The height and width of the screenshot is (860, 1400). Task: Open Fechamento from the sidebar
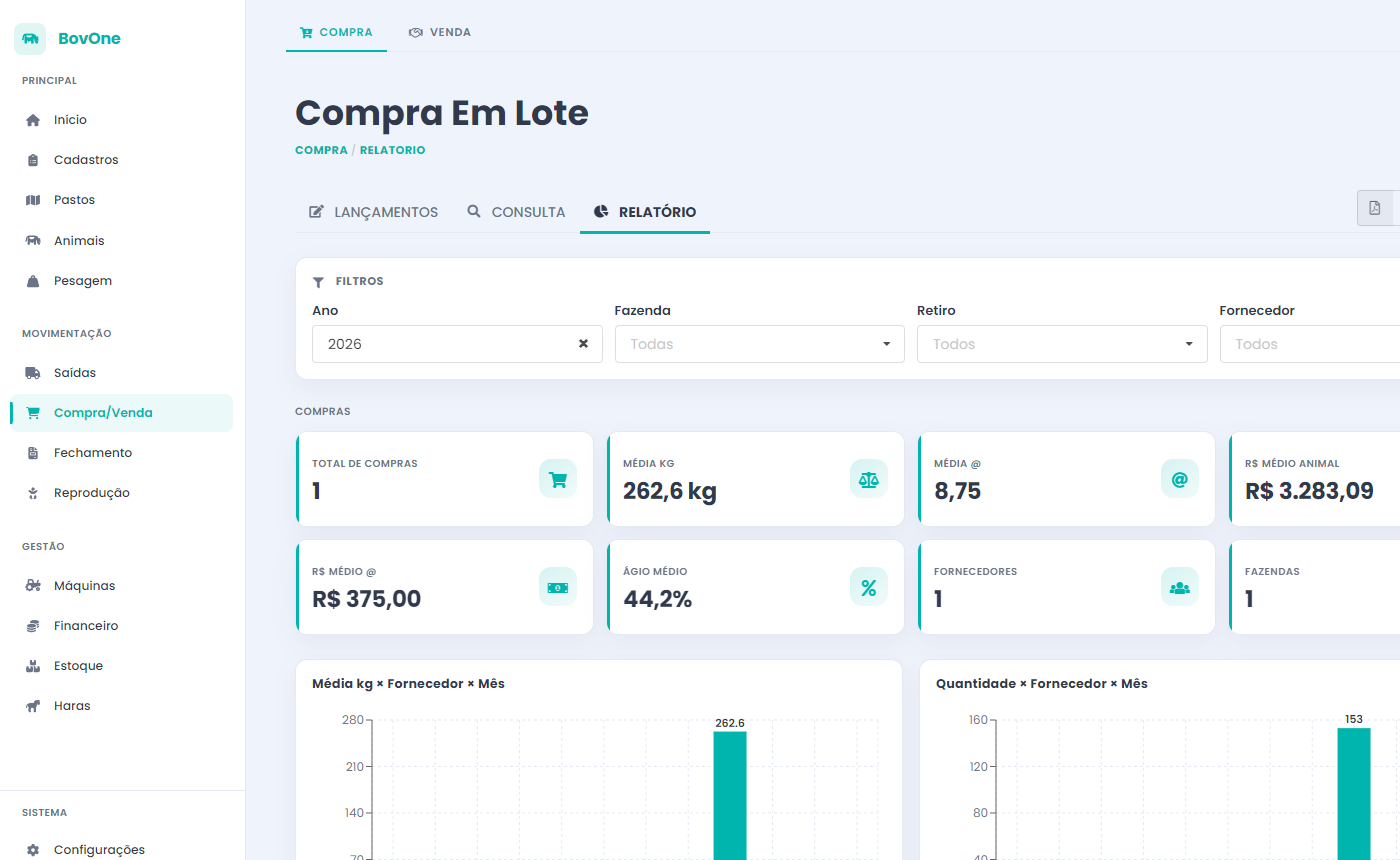[x=121, y=453]
